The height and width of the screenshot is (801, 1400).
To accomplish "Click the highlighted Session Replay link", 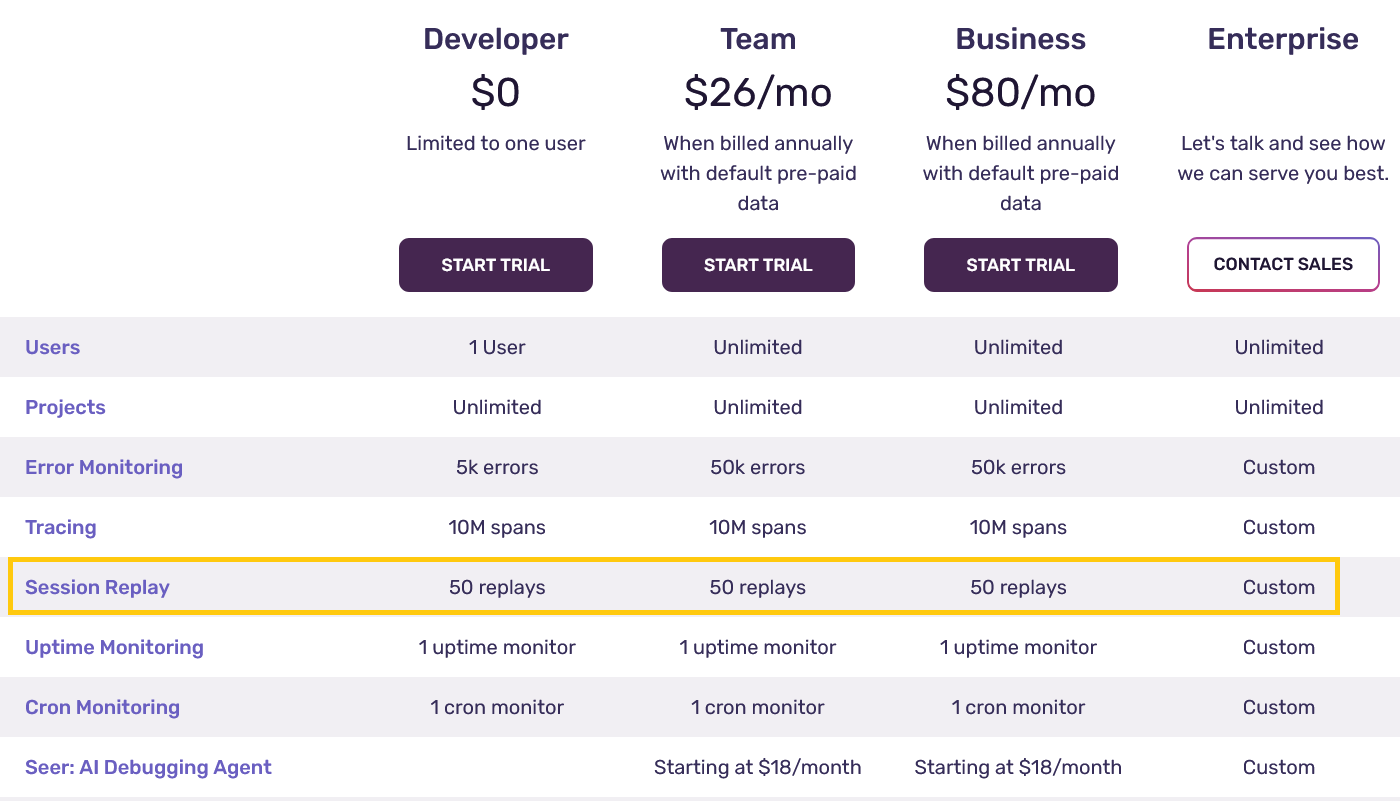I will tap(97, 587).
